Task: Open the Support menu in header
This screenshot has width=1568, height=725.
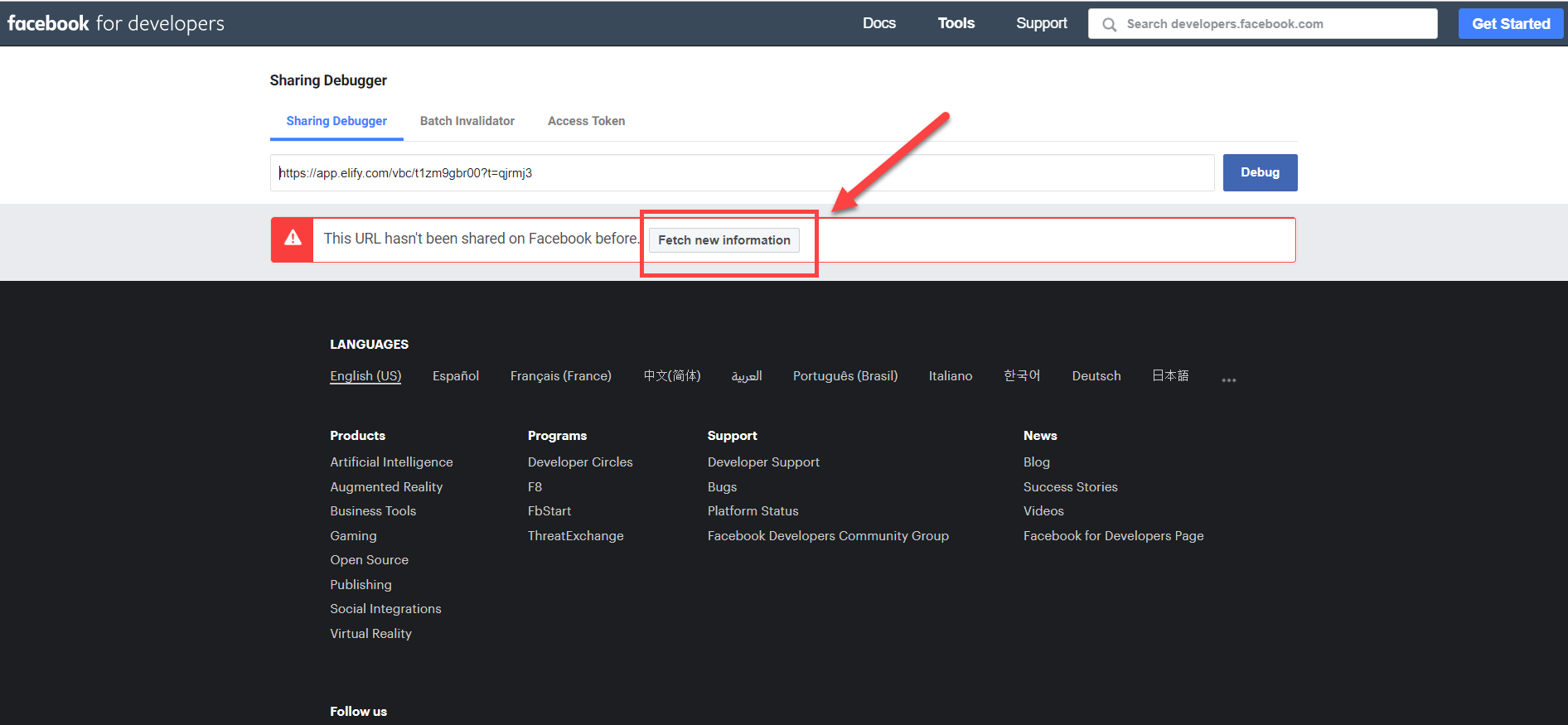Action: pyautogui.click(x=1041, y=23)
